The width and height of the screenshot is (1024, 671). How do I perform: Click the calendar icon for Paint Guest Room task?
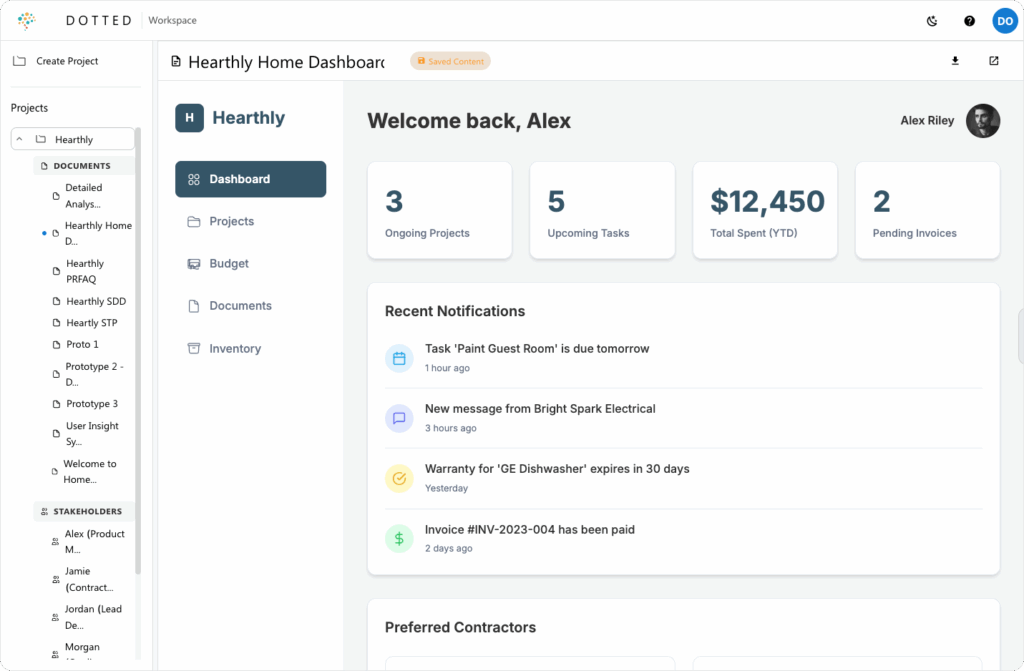click(x=399, y=358)
